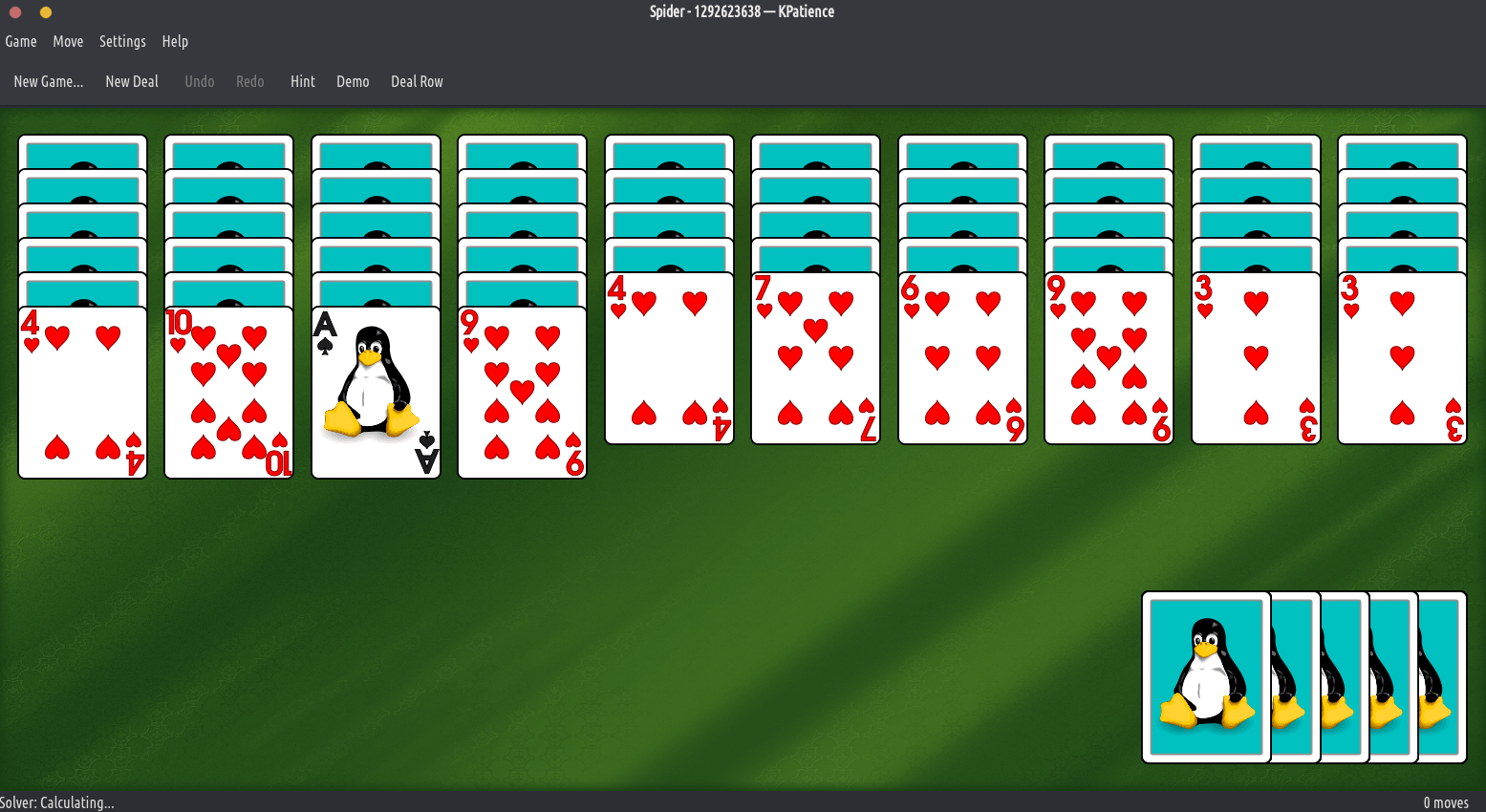Start a New Game from toolbar
1486x812 pixels.
pyautogui.click(x=48, y=81)
